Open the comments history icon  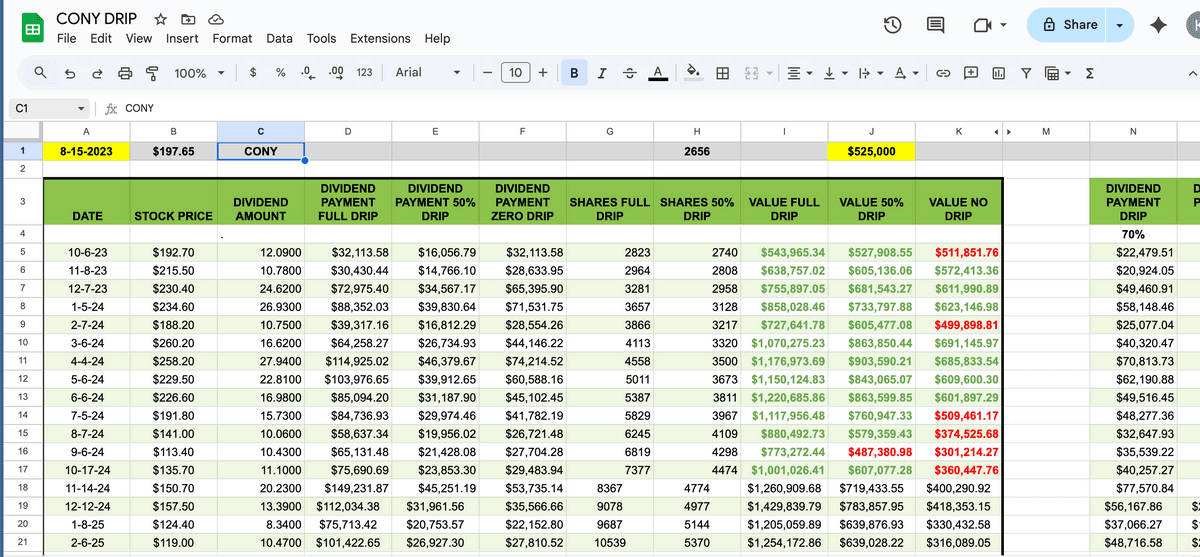coord(936,25)
